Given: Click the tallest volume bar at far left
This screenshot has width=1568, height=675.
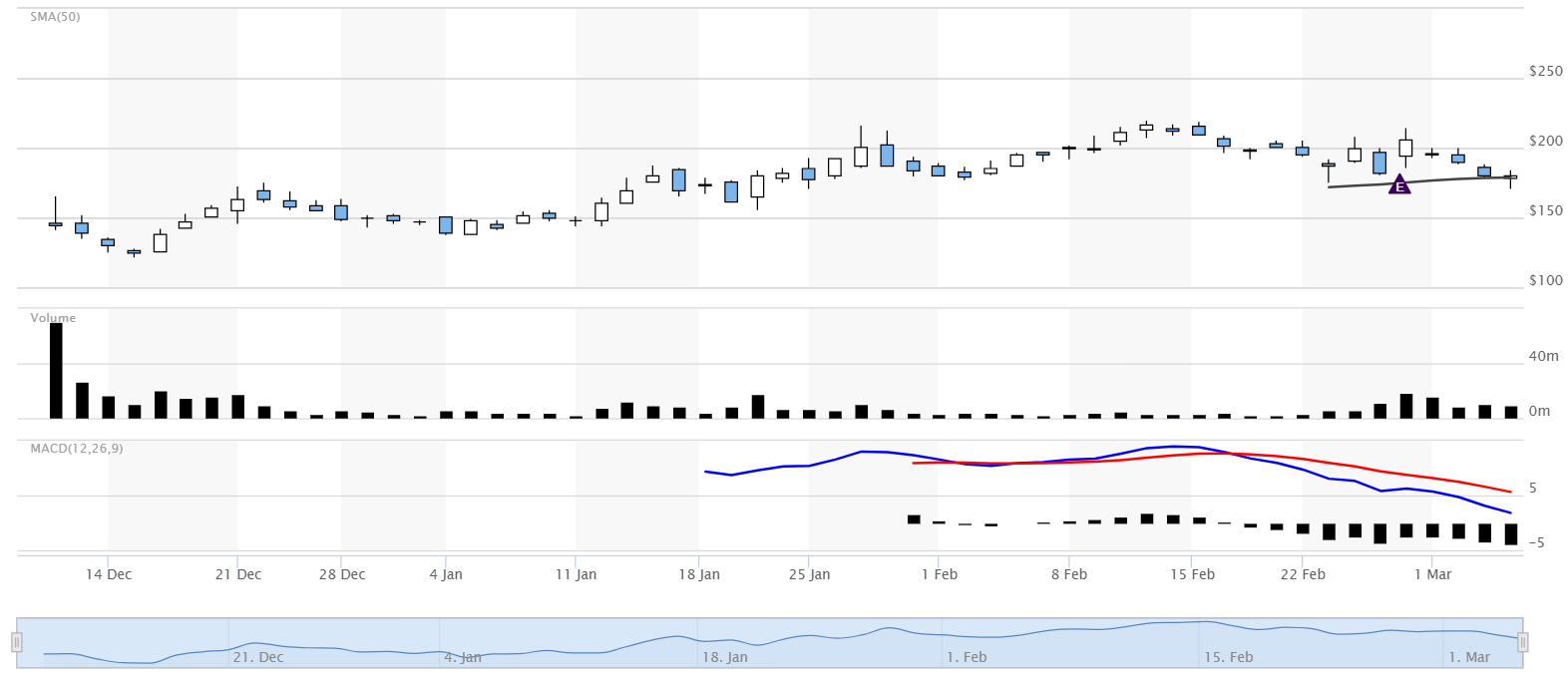Looking at the screenshot, I should click(x=56, y=370).
